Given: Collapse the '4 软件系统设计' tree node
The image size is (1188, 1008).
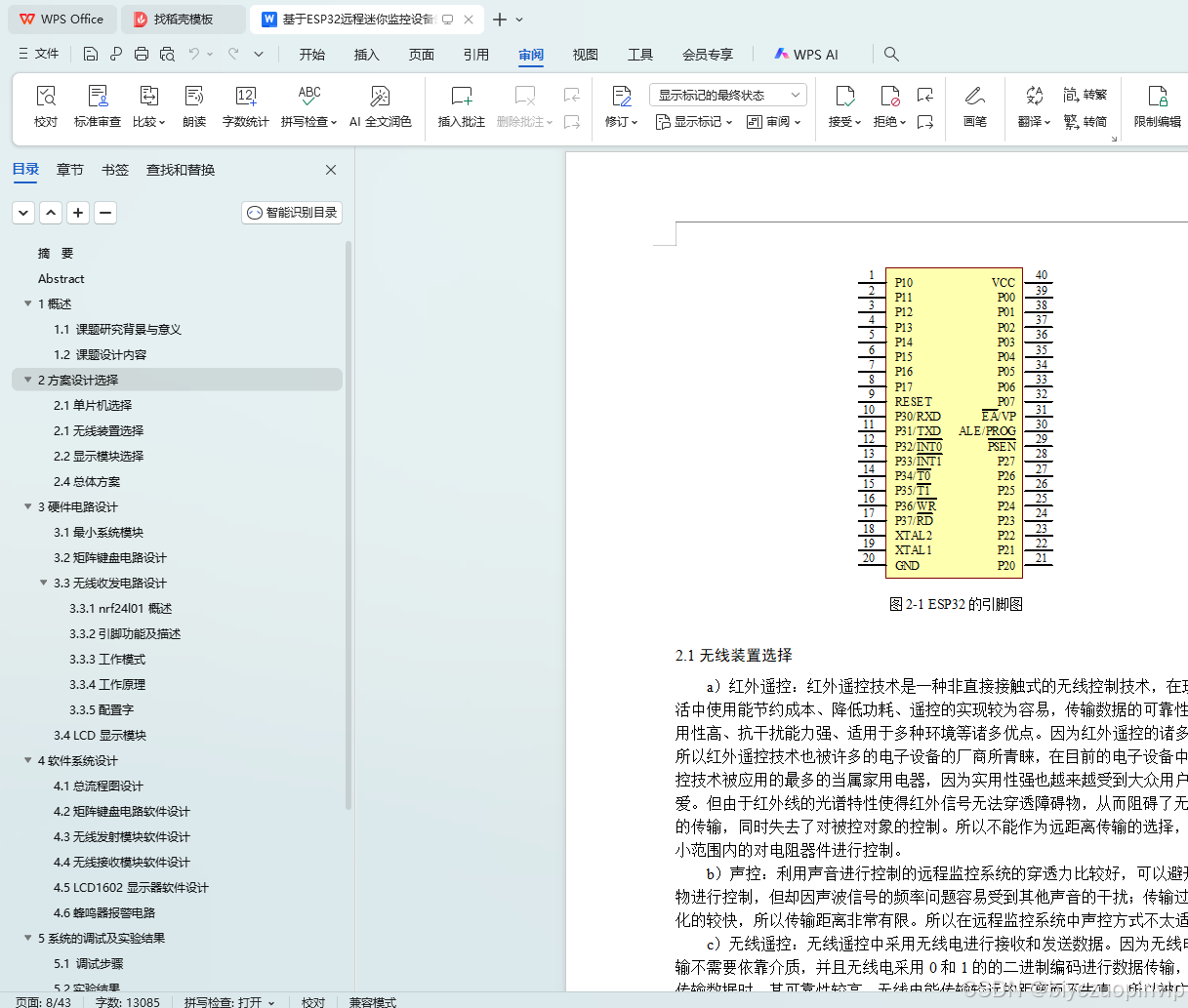Looking at the screenshot, I should (x=27, y=760).
